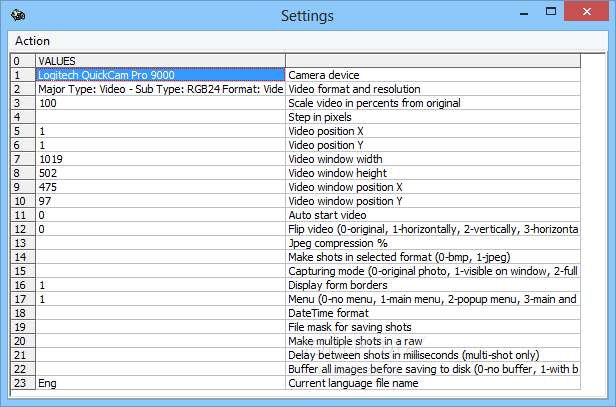Minimize the Settings window
This screenshot has height=407, width=616.
coord(524,13)
